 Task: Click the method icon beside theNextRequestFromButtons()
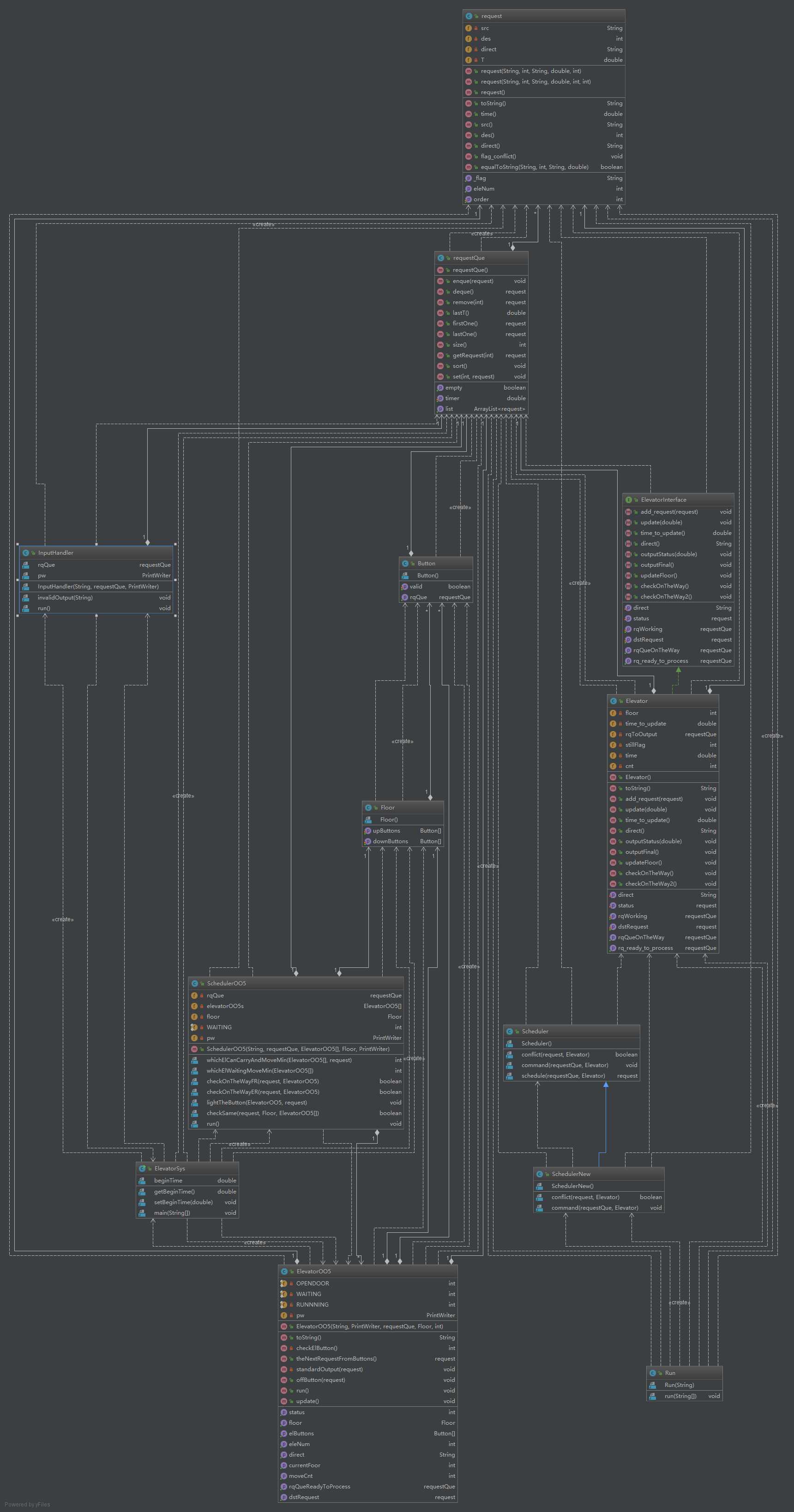tap(283, 1359)
